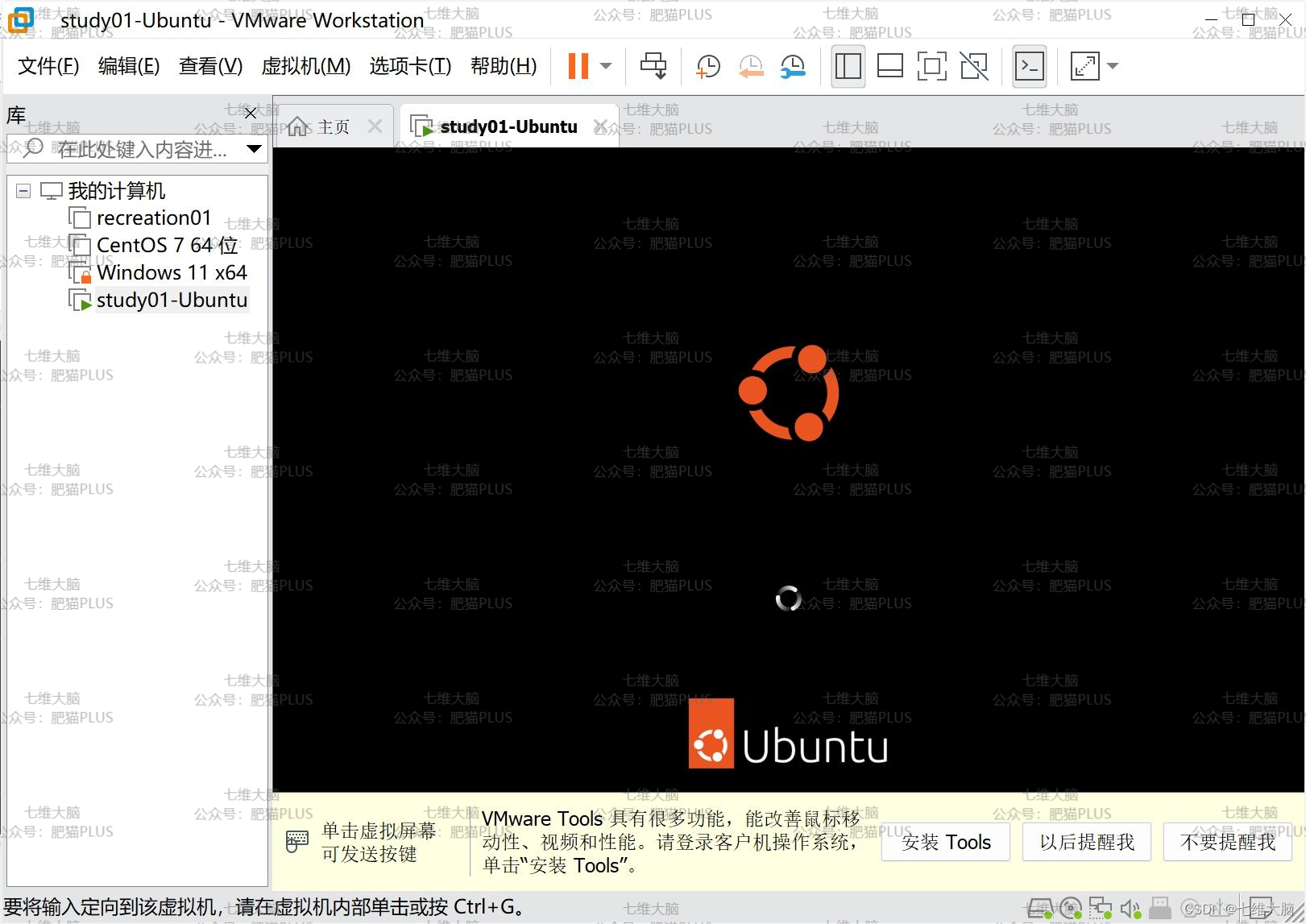
Task: Click the Ctrl+G input hint in status bar
Action: tap(265, 907)
